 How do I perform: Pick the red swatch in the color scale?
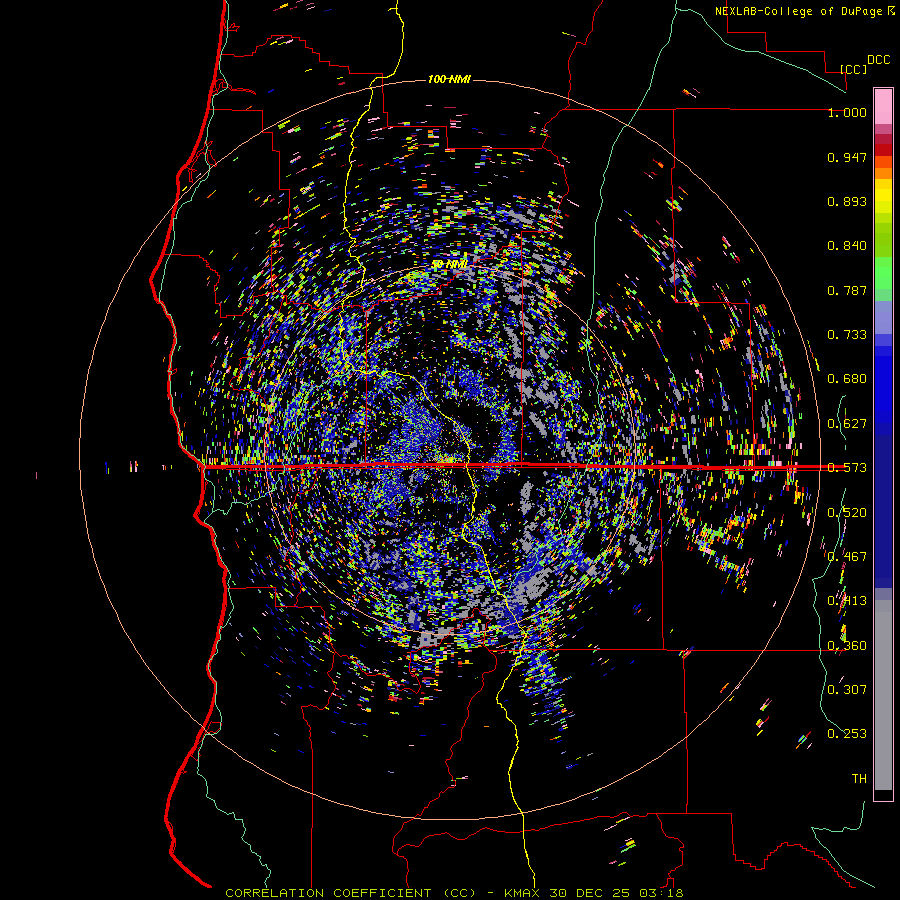click(x=883, y=150)
